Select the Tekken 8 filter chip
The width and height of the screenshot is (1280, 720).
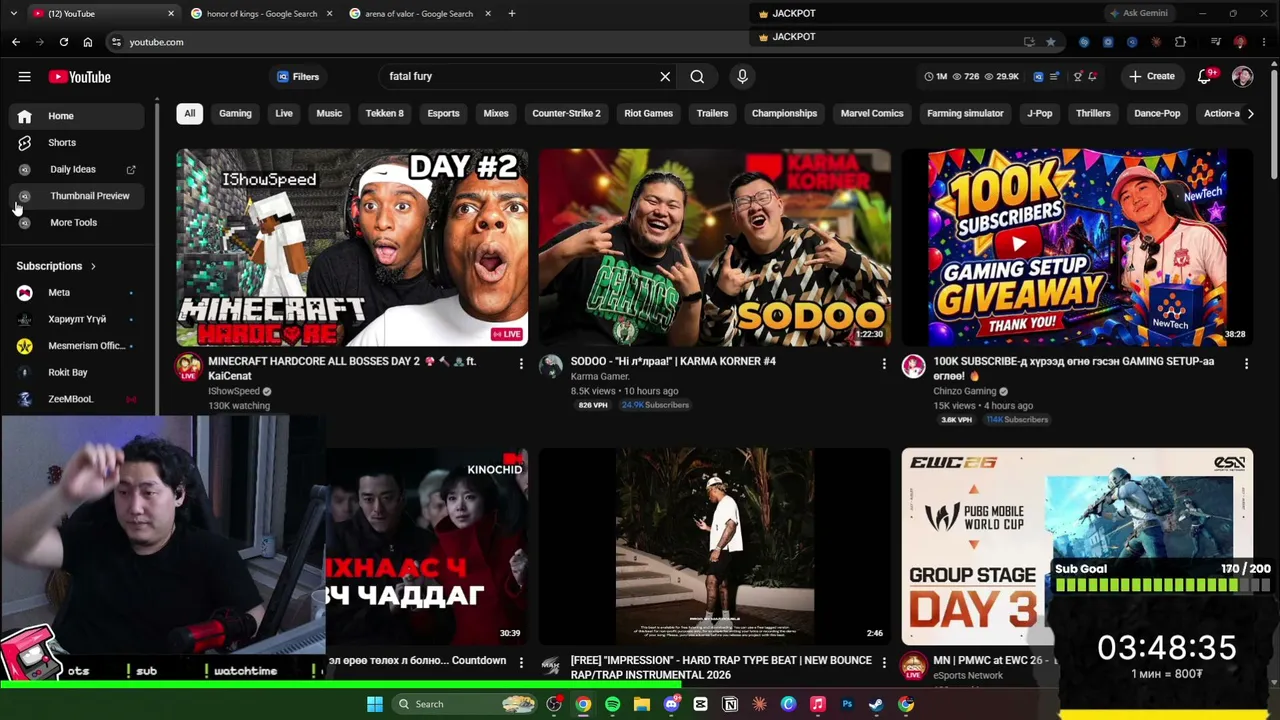[x=385, y=113]
